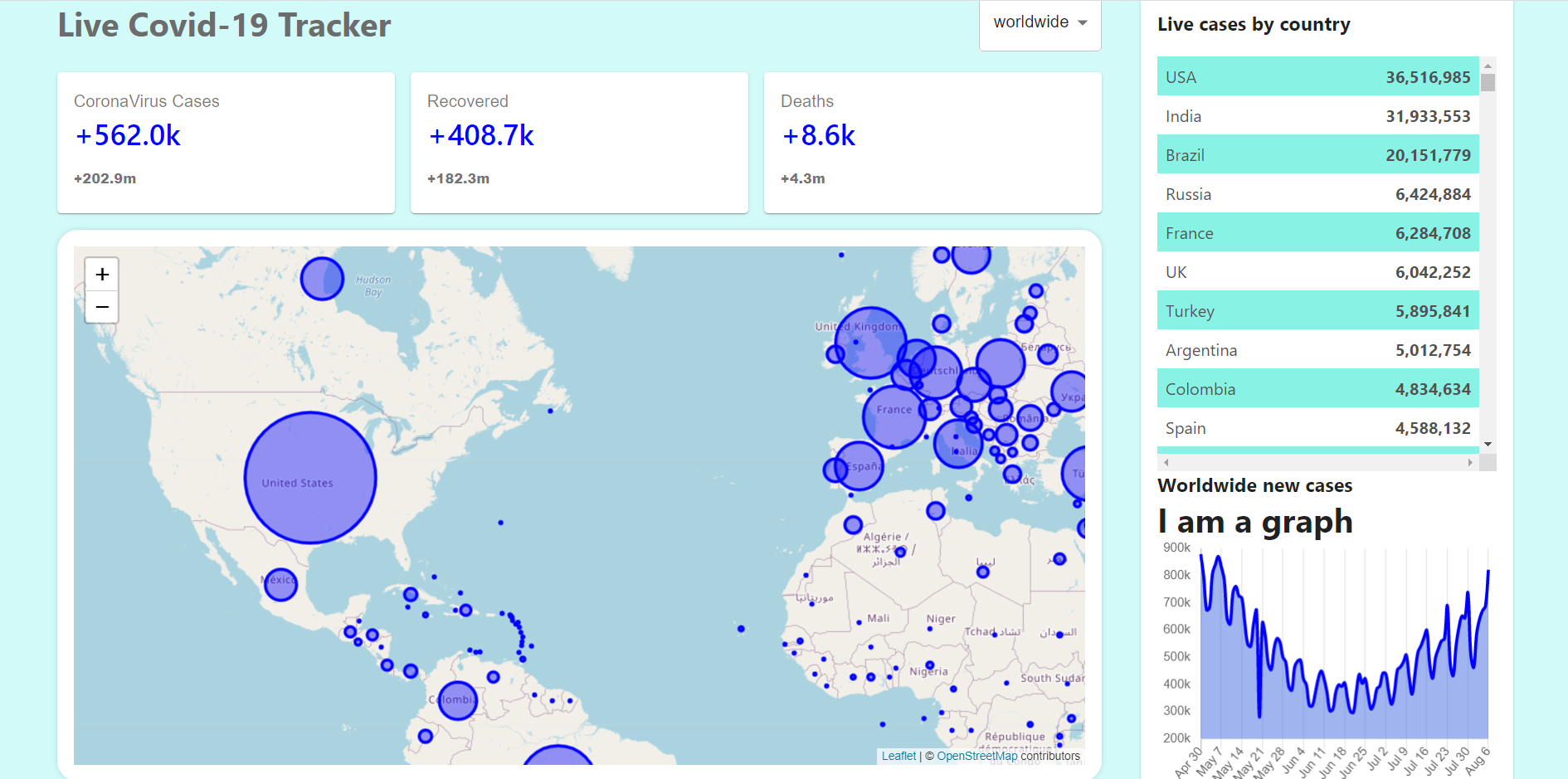The height and width of the screenshot is (779, 1568).
Task: Click the Turkey row in country list
Action: (x=1317, y=310)
